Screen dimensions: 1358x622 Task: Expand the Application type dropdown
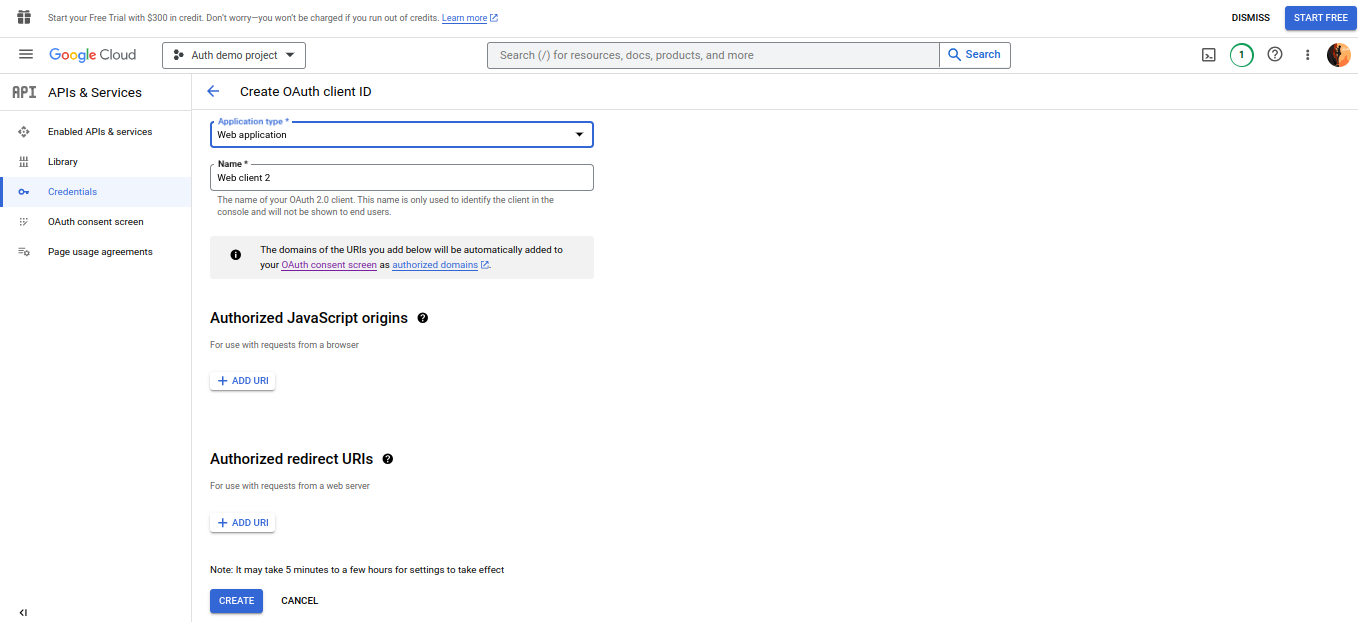[402, 134]
